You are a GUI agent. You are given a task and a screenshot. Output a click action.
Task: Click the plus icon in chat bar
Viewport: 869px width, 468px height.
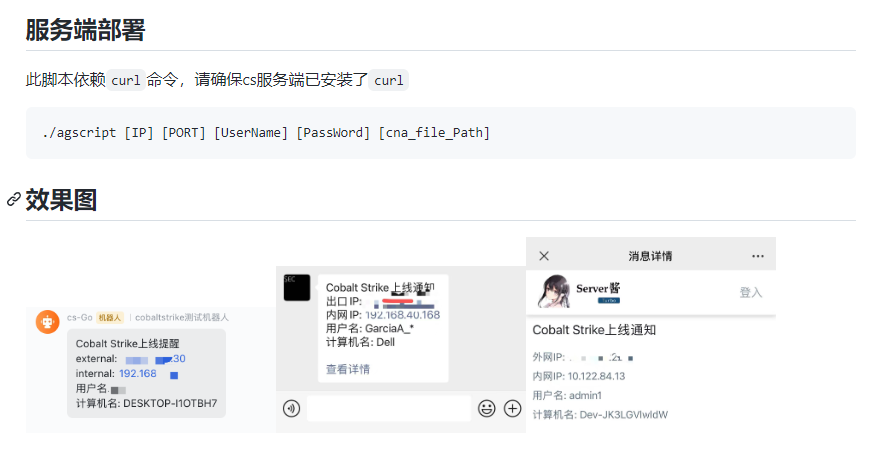pyautogui.click(x=513, y=409)
